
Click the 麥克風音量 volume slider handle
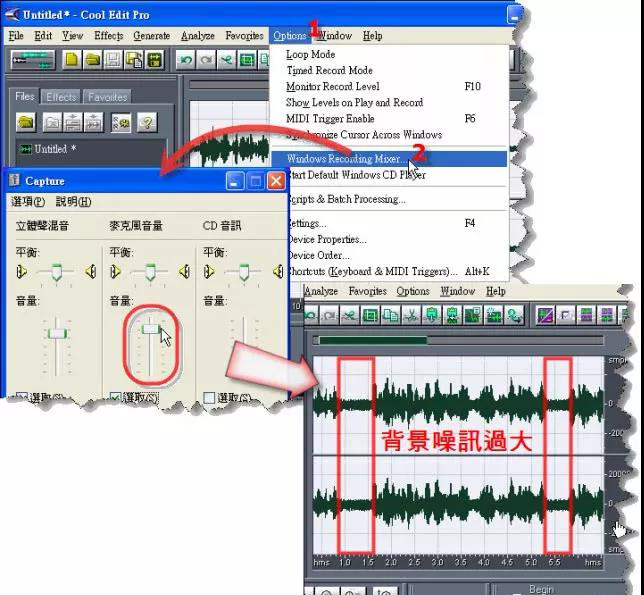point(151,329)
